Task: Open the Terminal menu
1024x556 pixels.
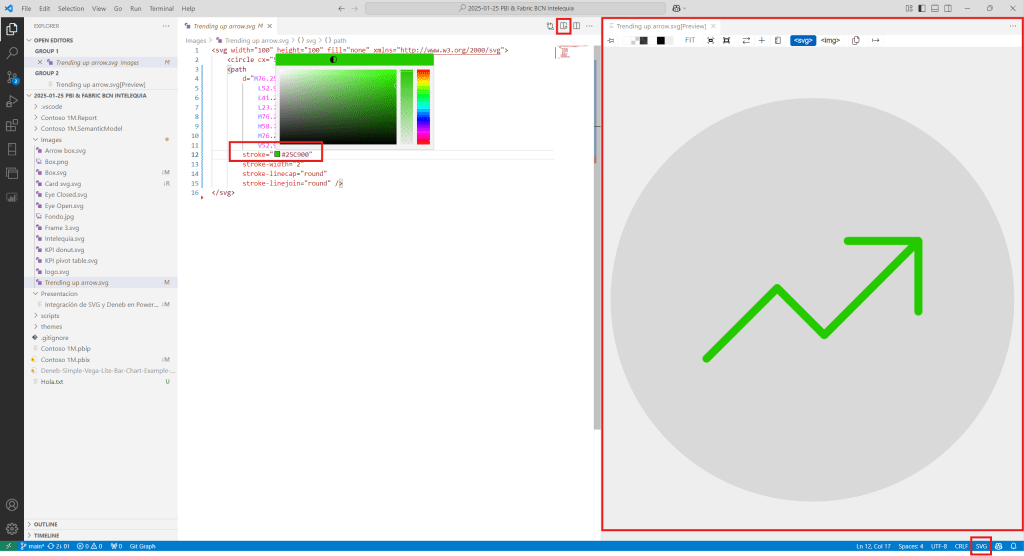Action: [x=161, y=8]
